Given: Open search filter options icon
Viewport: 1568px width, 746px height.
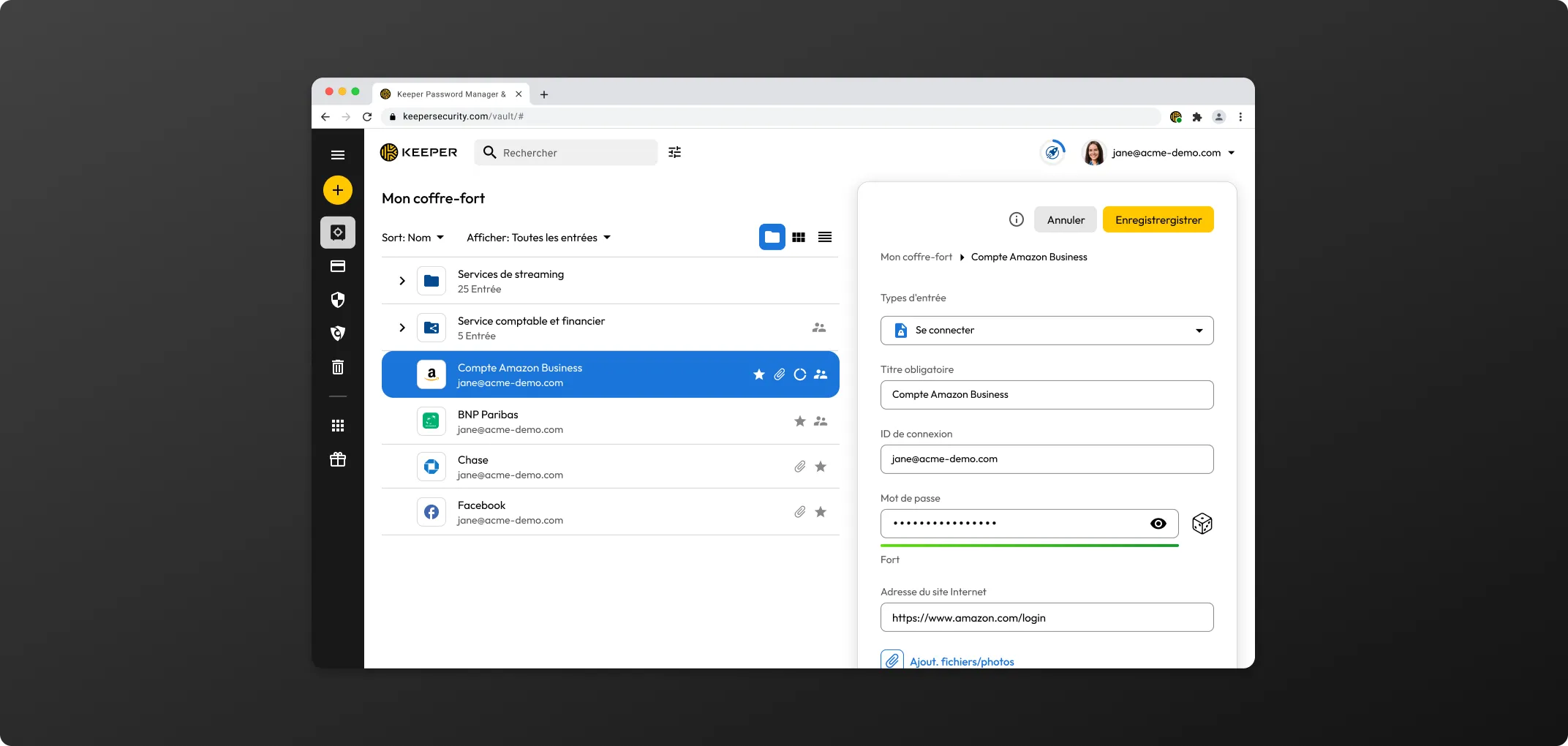Looking at the screenshot, I should pos(674,152).
